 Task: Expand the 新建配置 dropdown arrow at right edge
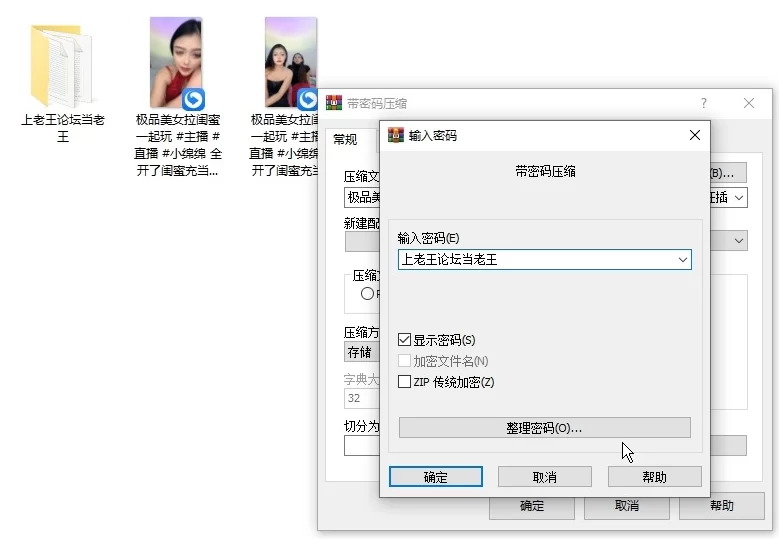pyautogui.click(x=739, y=241)
